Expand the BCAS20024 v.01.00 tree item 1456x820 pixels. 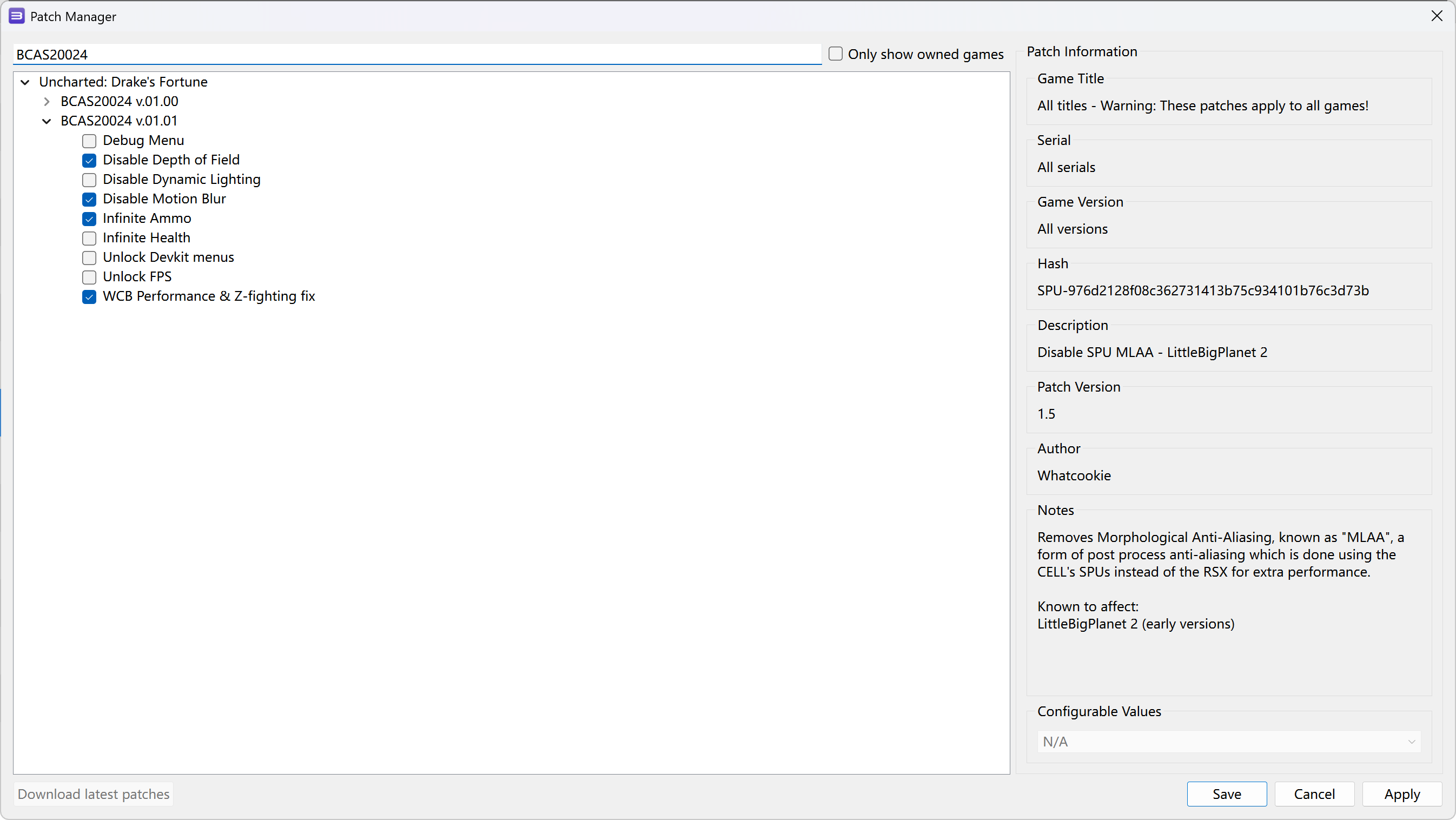[x=47, y=101]
